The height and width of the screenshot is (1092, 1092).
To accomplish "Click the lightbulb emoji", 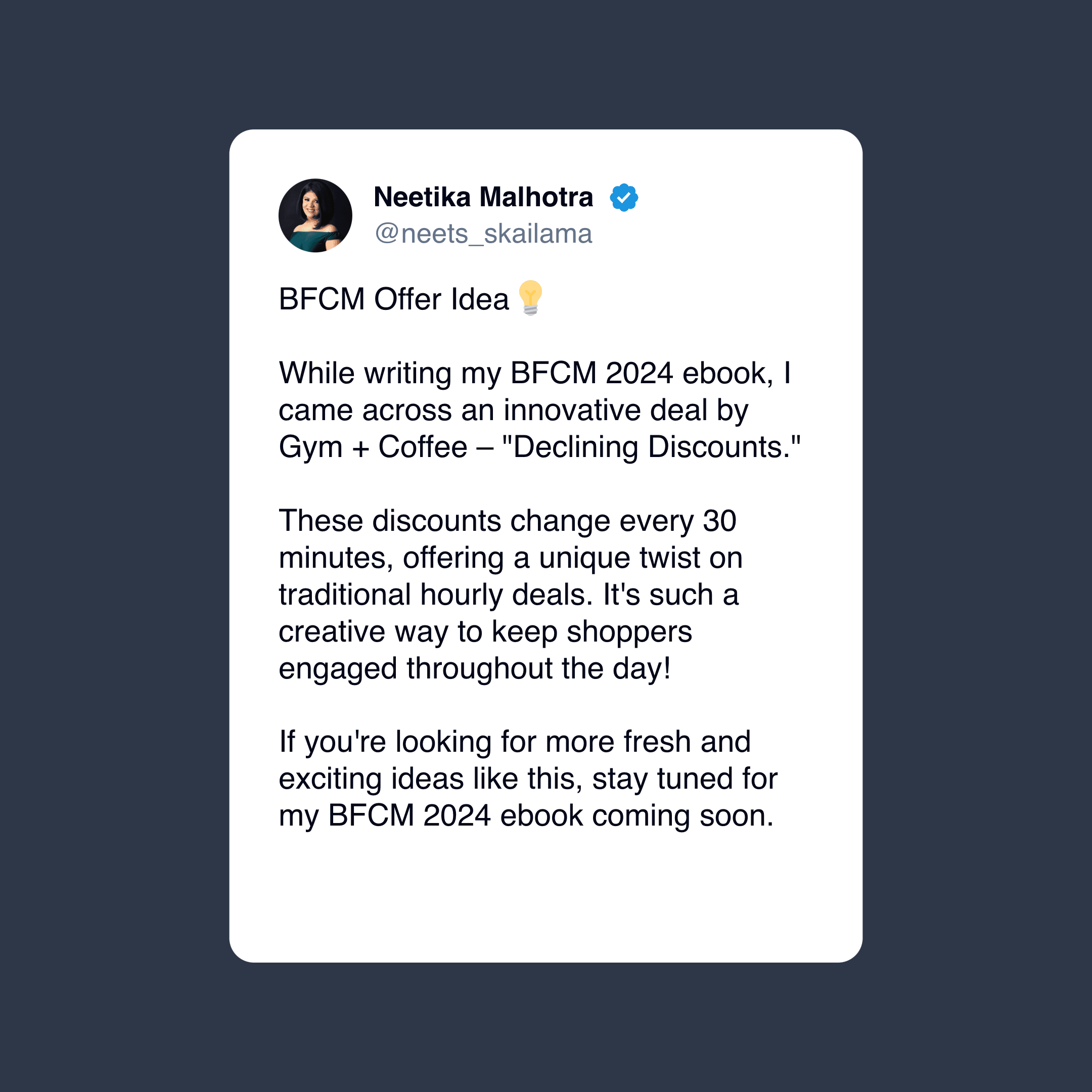I will tap(530, 297).
